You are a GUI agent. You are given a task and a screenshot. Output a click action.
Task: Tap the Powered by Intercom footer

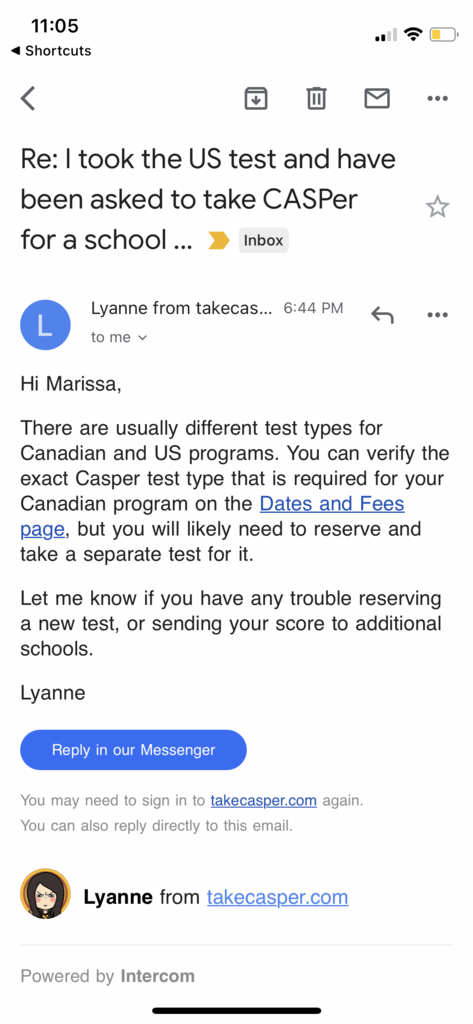108,976
